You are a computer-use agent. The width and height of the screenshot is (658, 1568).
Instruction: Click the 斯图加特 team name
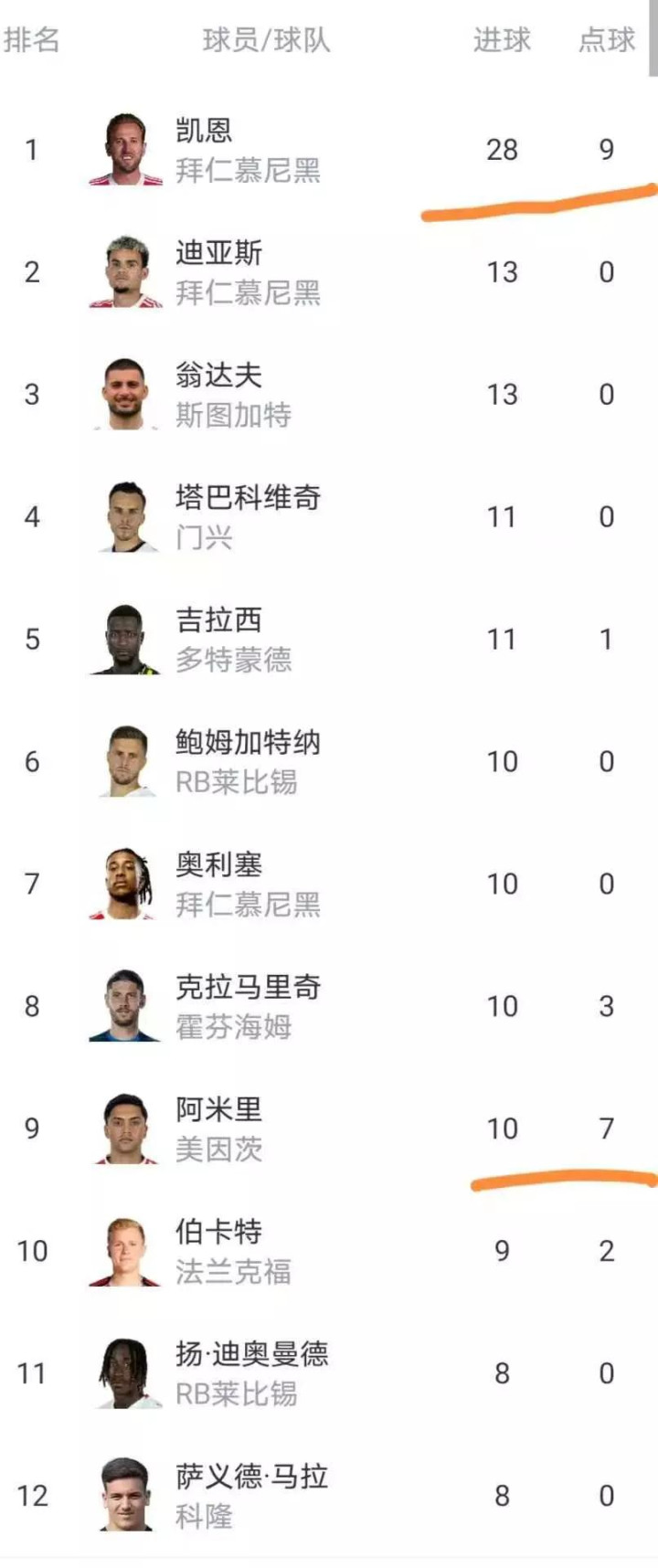233,416
